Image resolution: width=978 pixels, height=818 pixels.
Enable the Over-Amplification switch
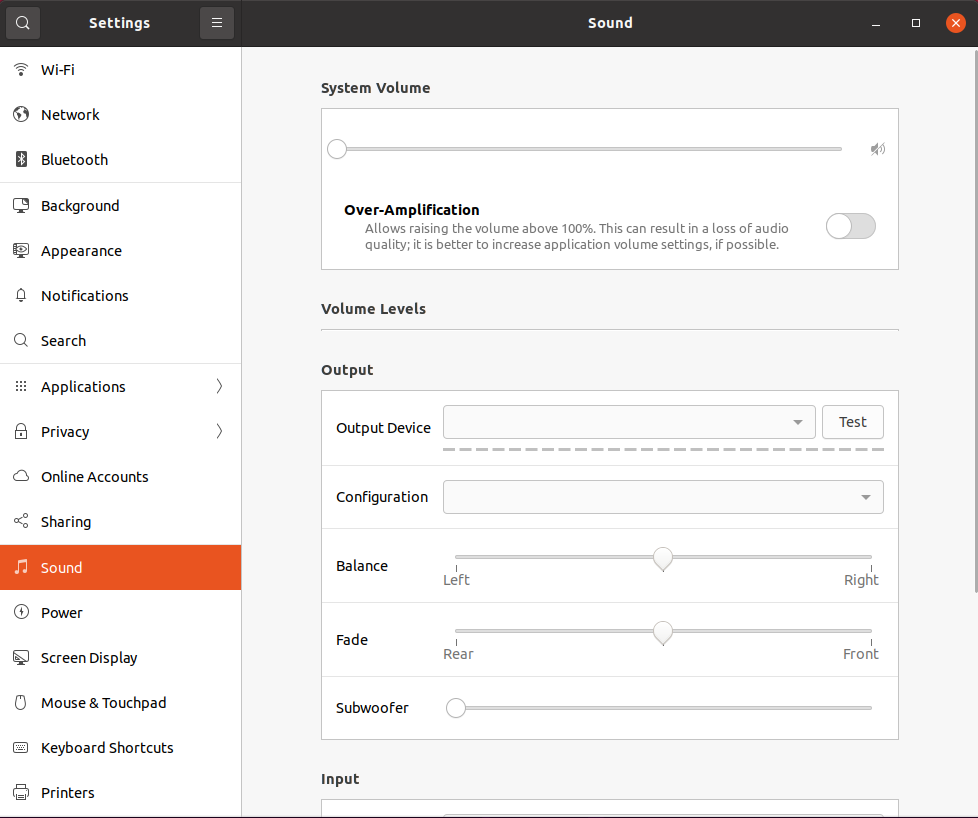point(850,226)
